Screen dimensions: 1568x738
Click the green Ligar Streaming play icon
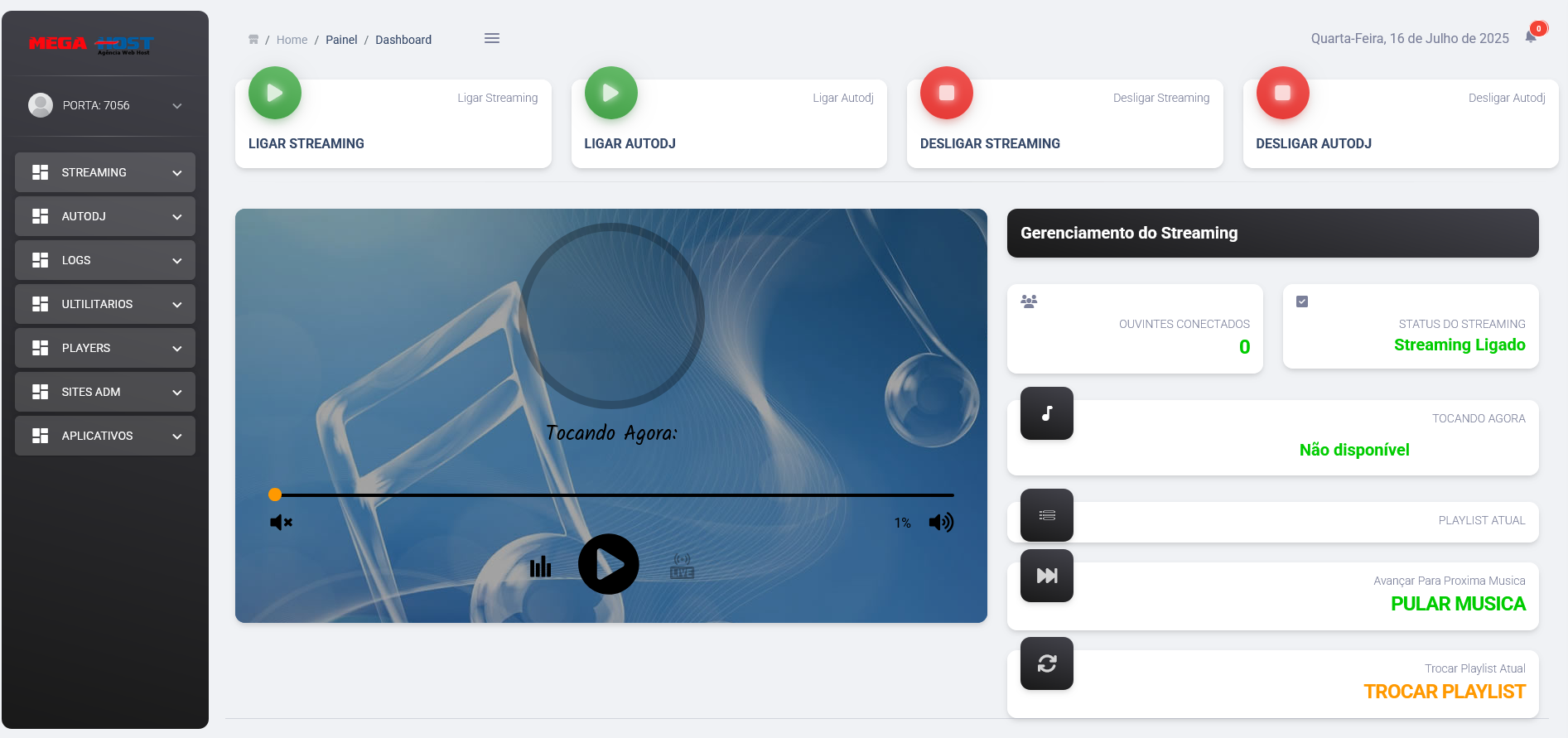coord(275,93)
